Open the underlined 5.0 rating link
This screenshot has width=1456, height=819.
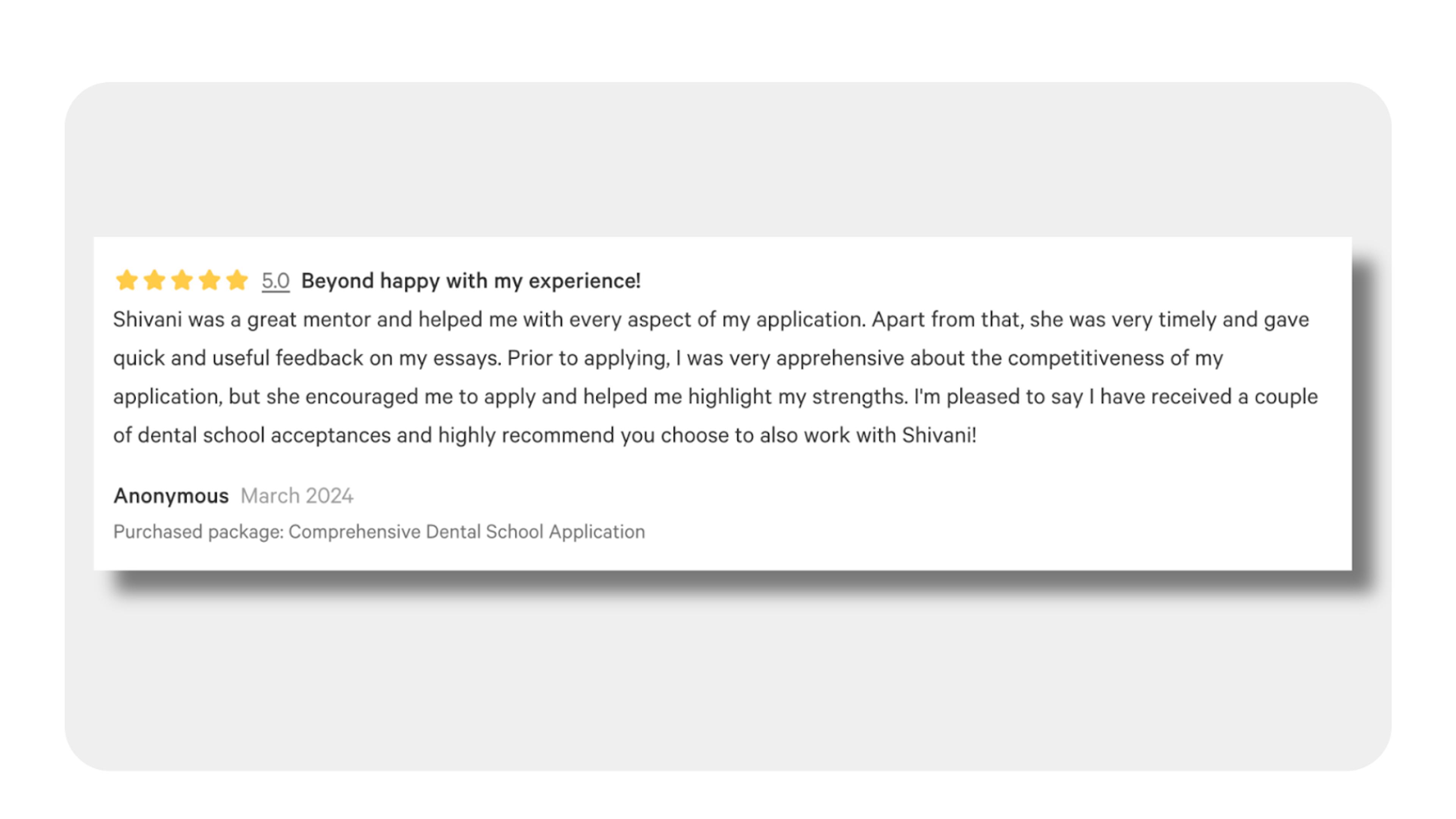pyautogui.click(x=275, y=281)
